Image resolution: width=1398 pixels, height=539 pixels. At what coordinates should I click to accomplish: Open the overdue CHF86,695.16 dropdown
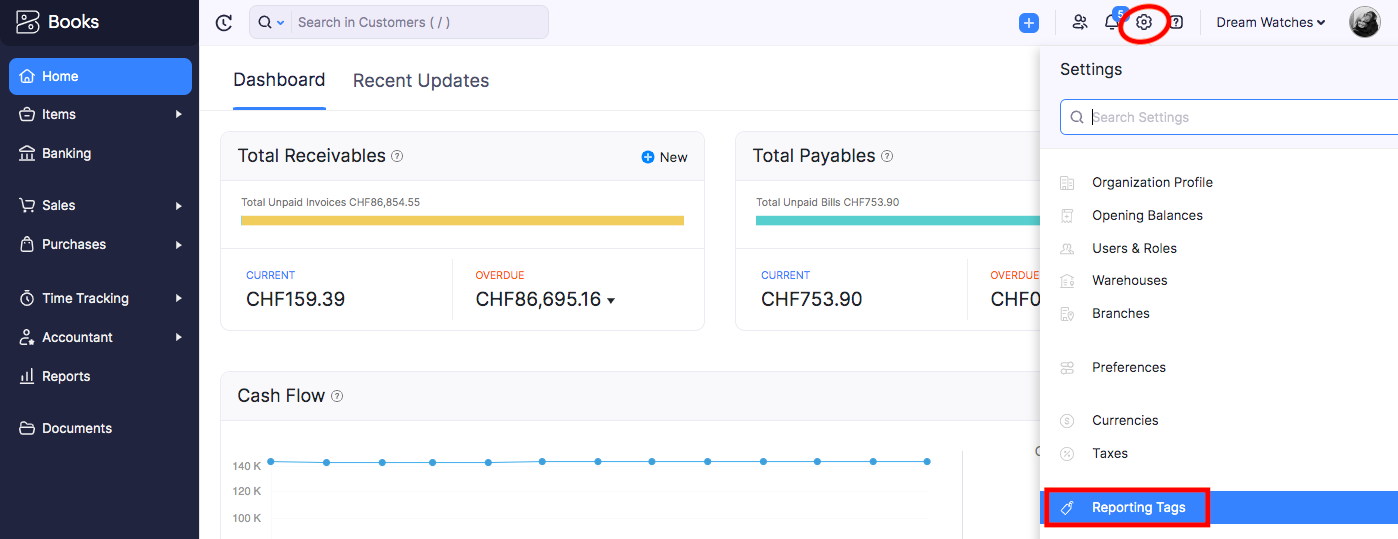(611, 300)
